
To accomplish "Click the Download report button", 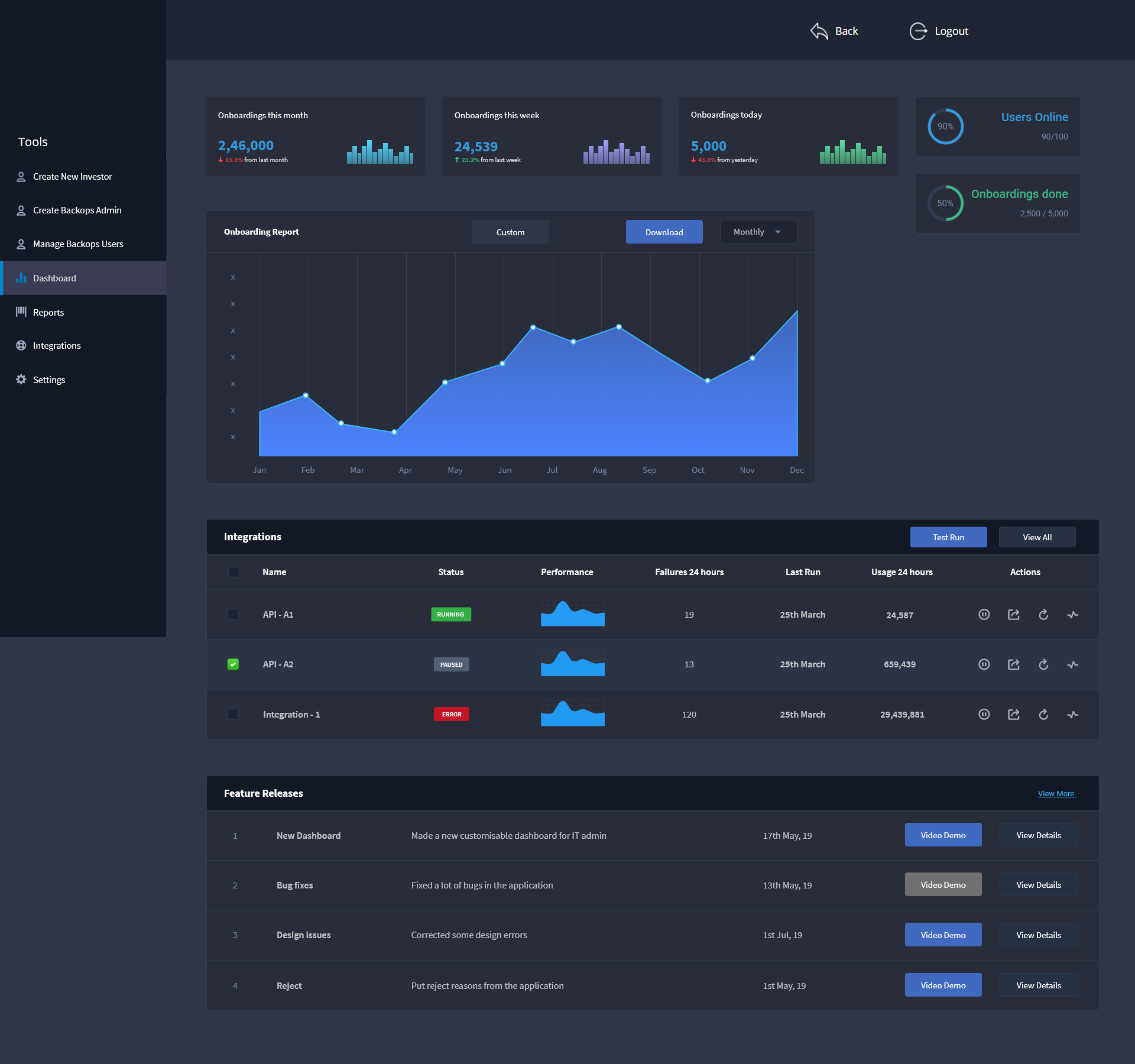I will point(664,232).
